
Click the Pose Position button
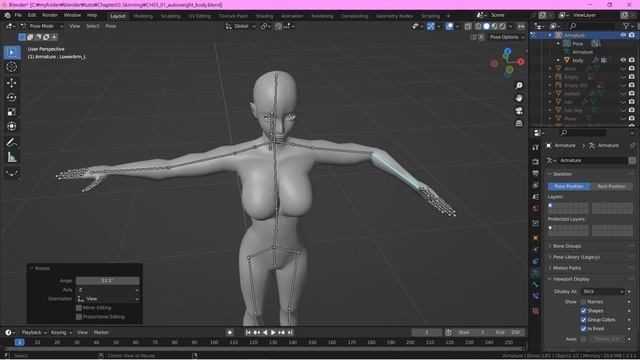tap(569, 186)
